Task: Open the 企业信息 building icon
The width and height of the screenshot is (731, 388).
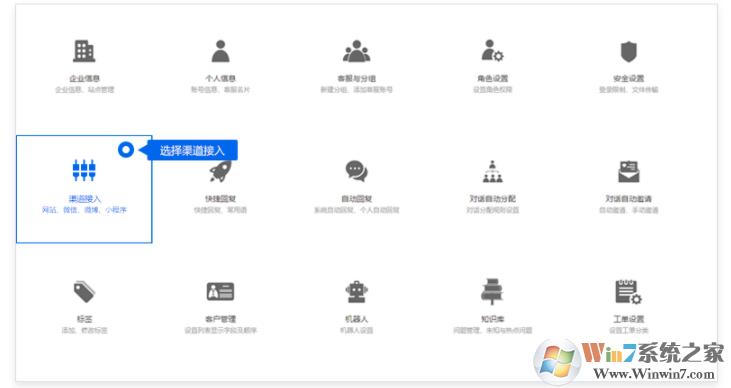Action: pyautogui.click(x=84, y=51)
